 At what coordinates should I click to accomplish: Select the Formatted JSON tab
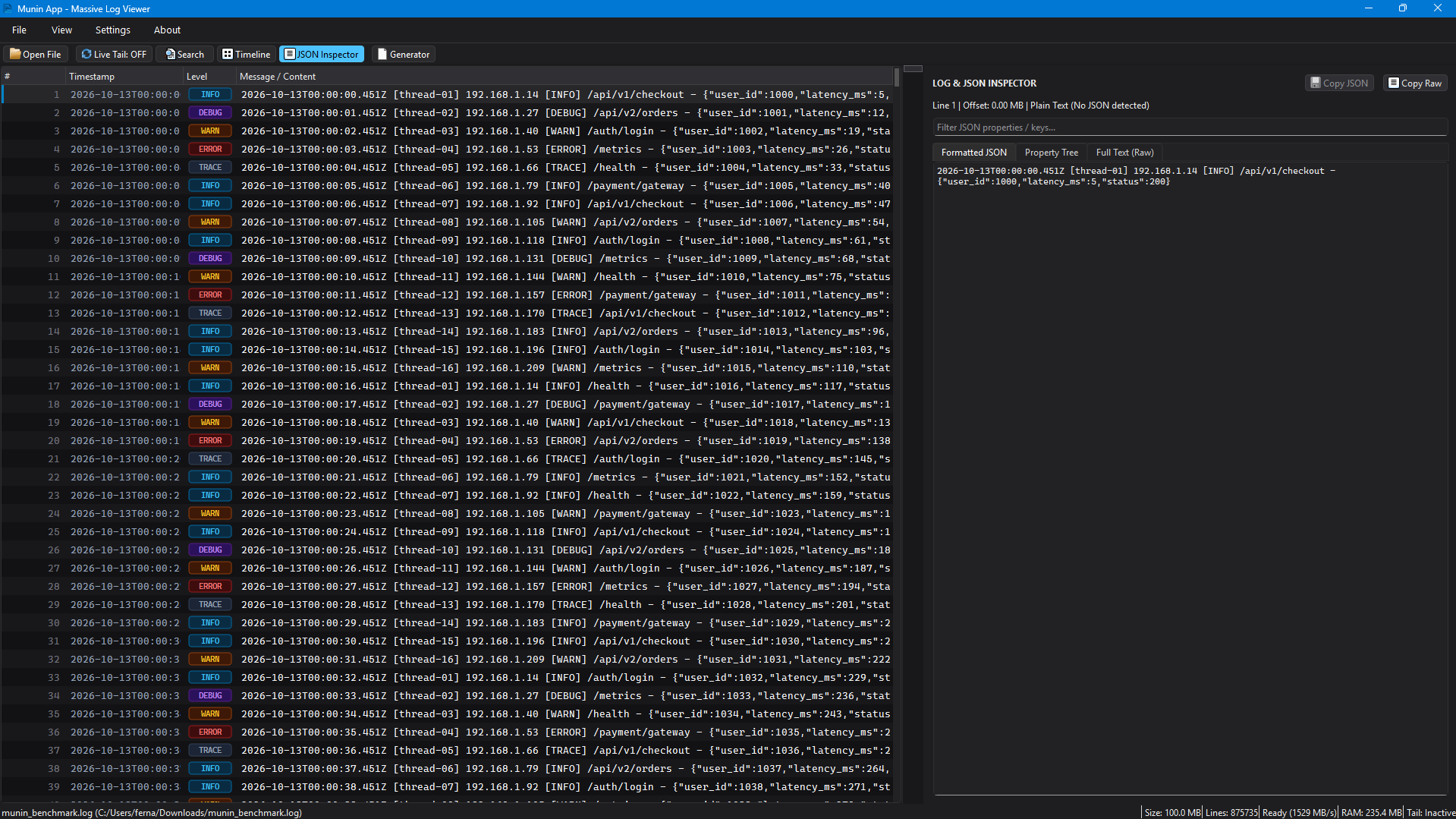click(x=973, y=152)
